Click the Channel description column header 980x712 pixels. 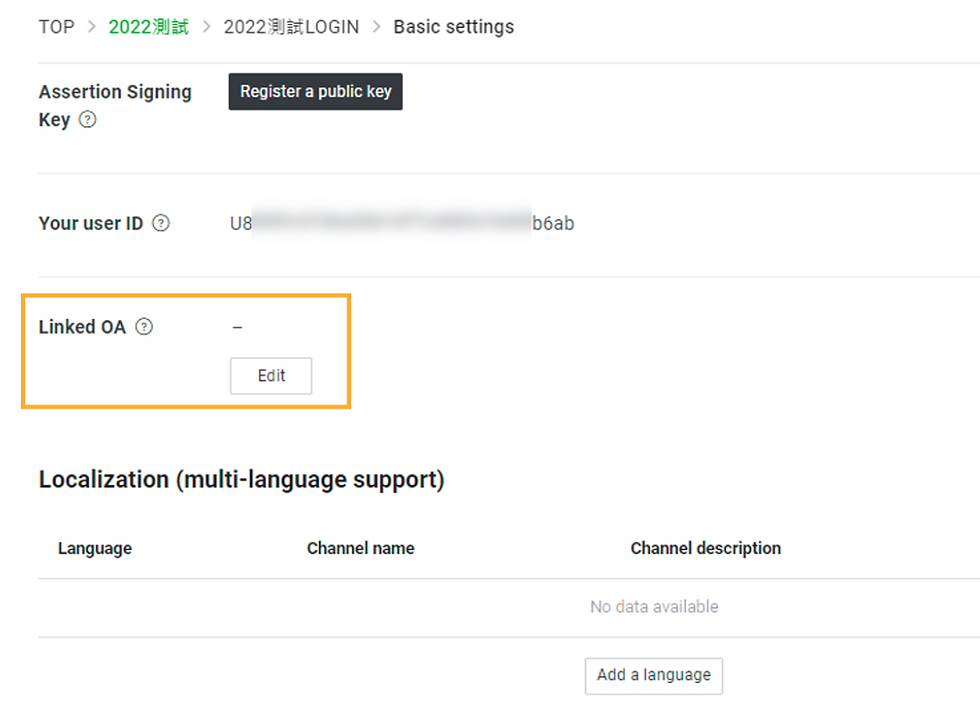[705, 548]
